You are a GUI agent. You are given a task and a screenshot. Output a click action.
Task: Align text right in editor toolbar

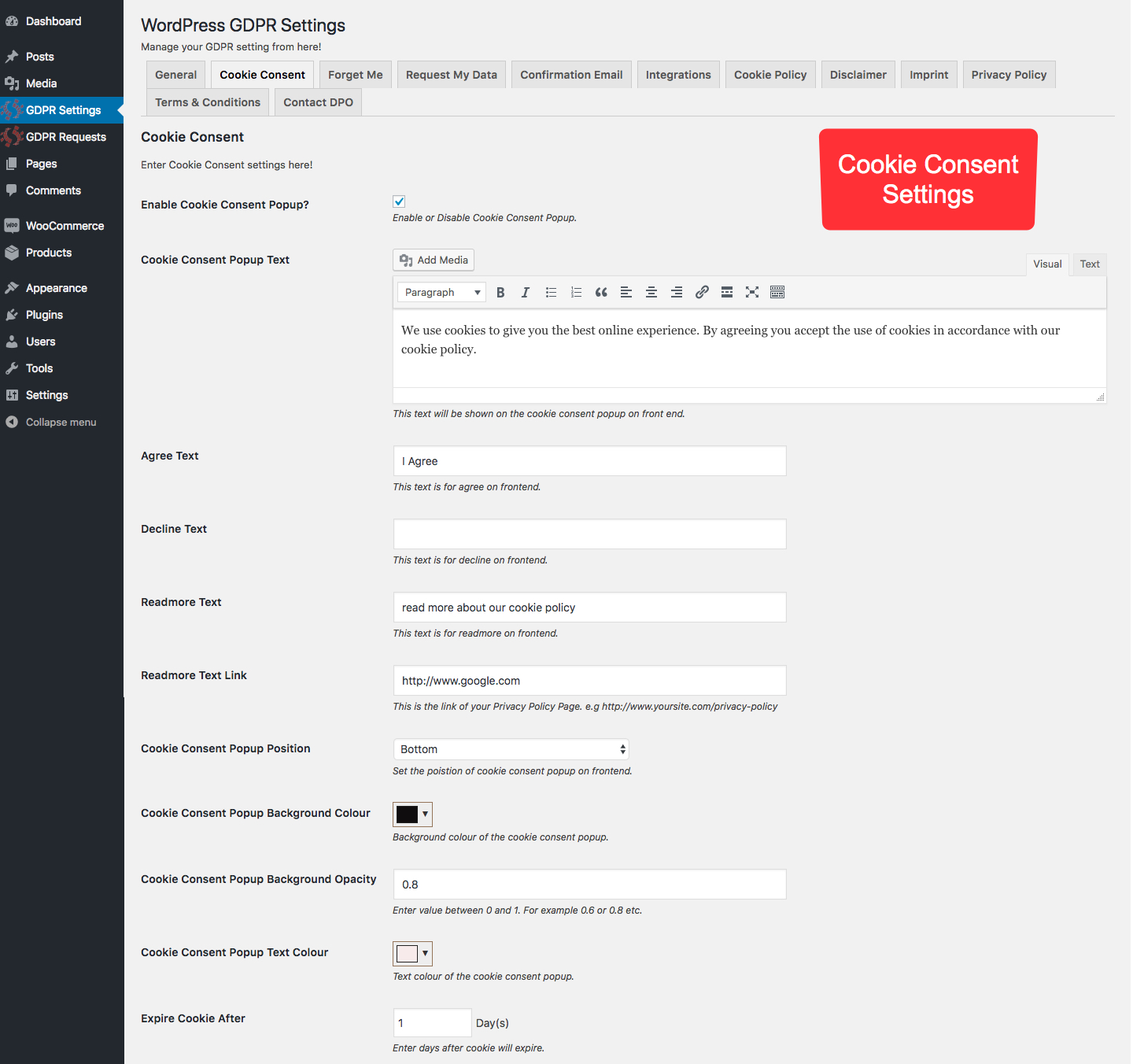coord(677,292)
